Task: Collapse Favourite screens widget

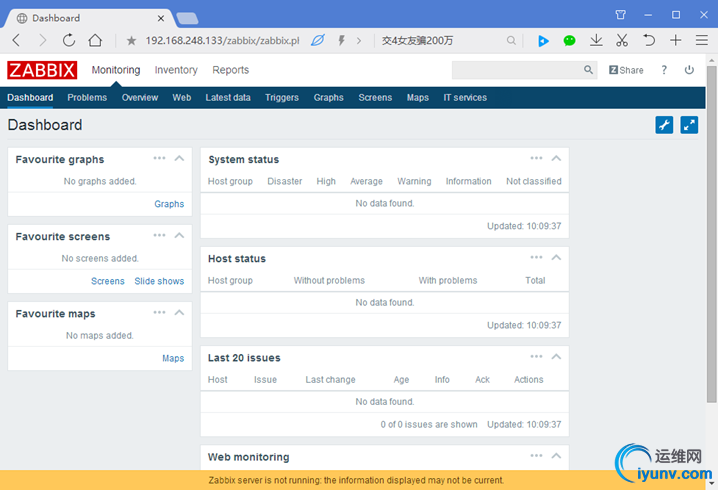Action: click(x=180, y=235)
